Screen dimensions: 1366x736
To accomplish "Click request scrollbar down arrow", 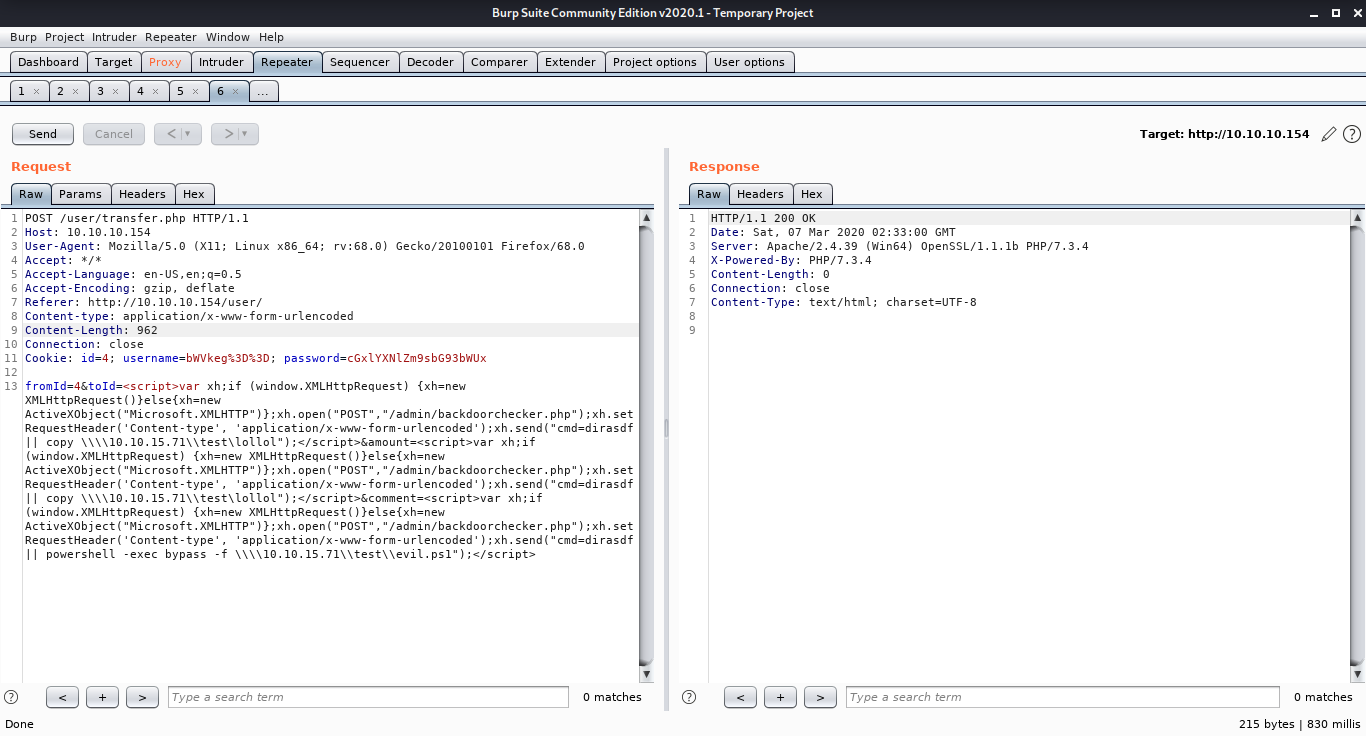I will 646,675.
